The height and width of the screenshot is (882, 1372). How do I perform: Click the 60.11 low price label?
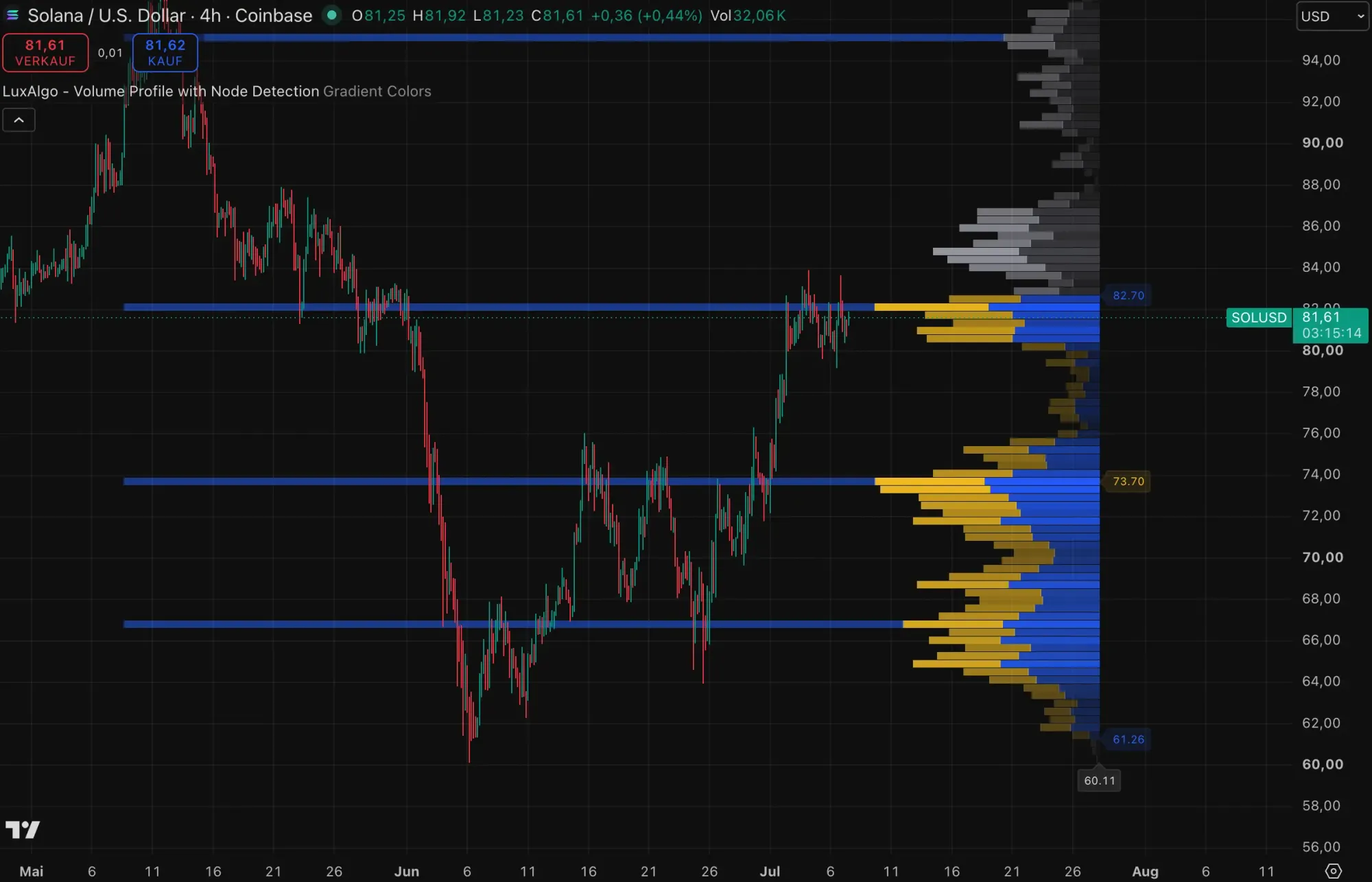pos(1100,780)
